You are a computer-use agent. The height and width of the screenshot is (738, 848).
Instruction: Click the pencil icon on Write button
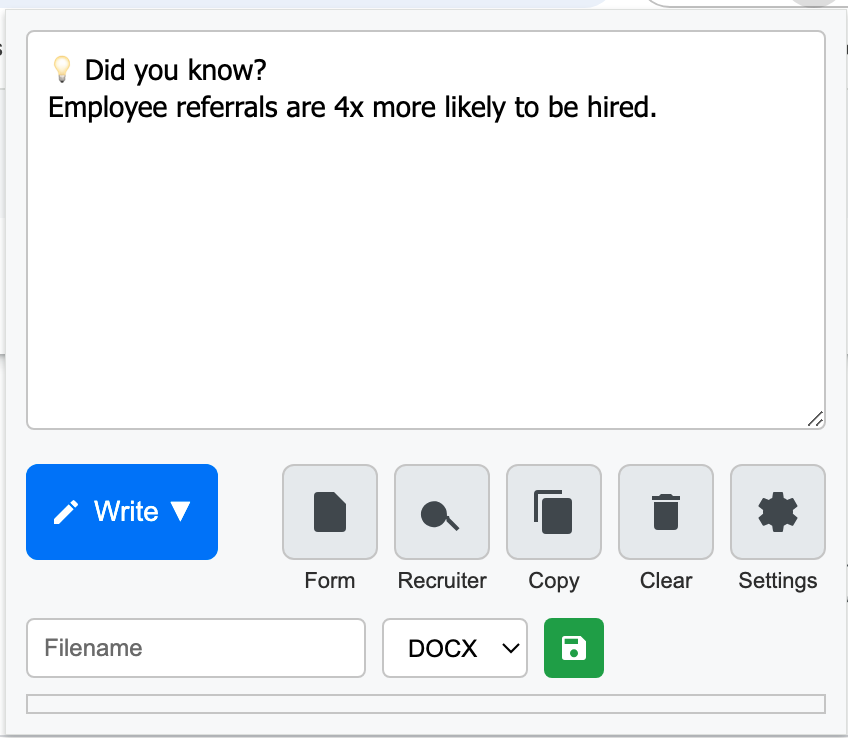(66, 513)
